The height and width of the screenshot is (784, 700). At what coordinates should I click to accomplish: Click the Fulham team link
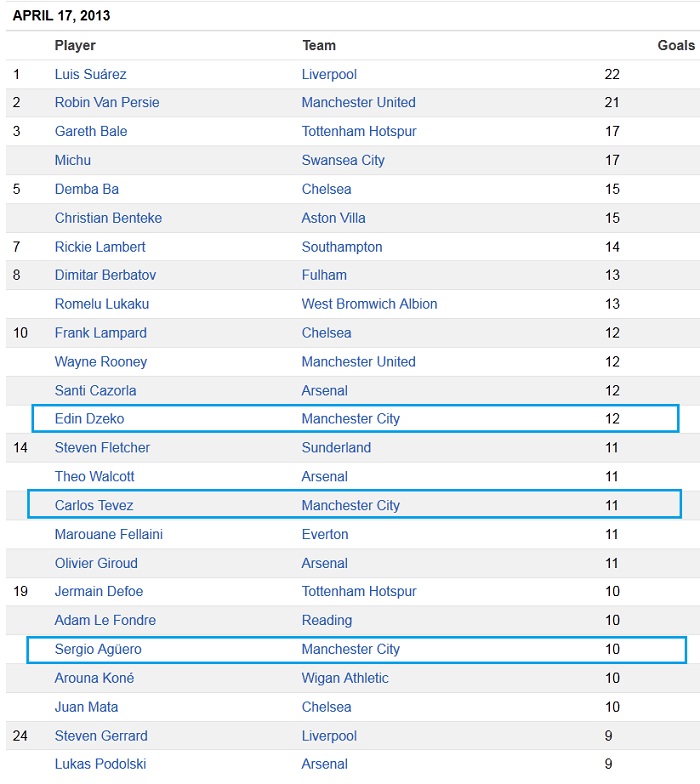point(324,275)
